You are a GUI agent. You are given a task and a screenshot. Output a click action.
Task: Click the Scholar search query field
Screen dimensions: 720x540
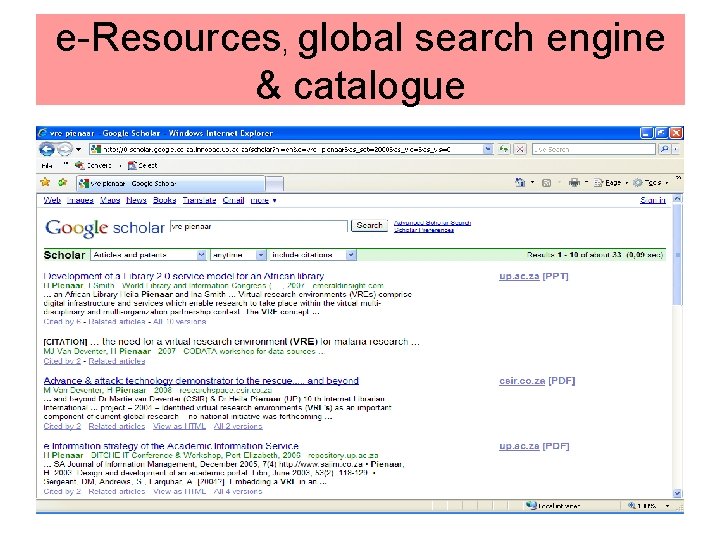(259, 226)
